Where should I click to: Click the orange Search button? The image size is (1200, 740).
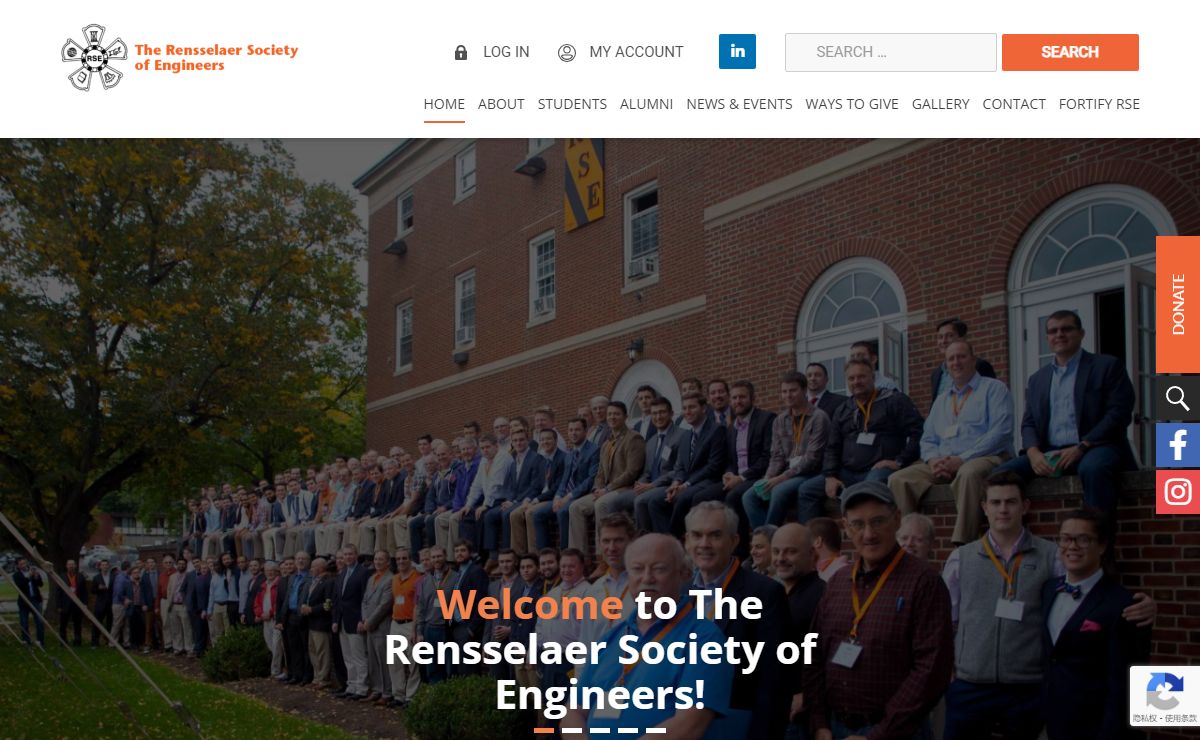[x=1070, y=52]
